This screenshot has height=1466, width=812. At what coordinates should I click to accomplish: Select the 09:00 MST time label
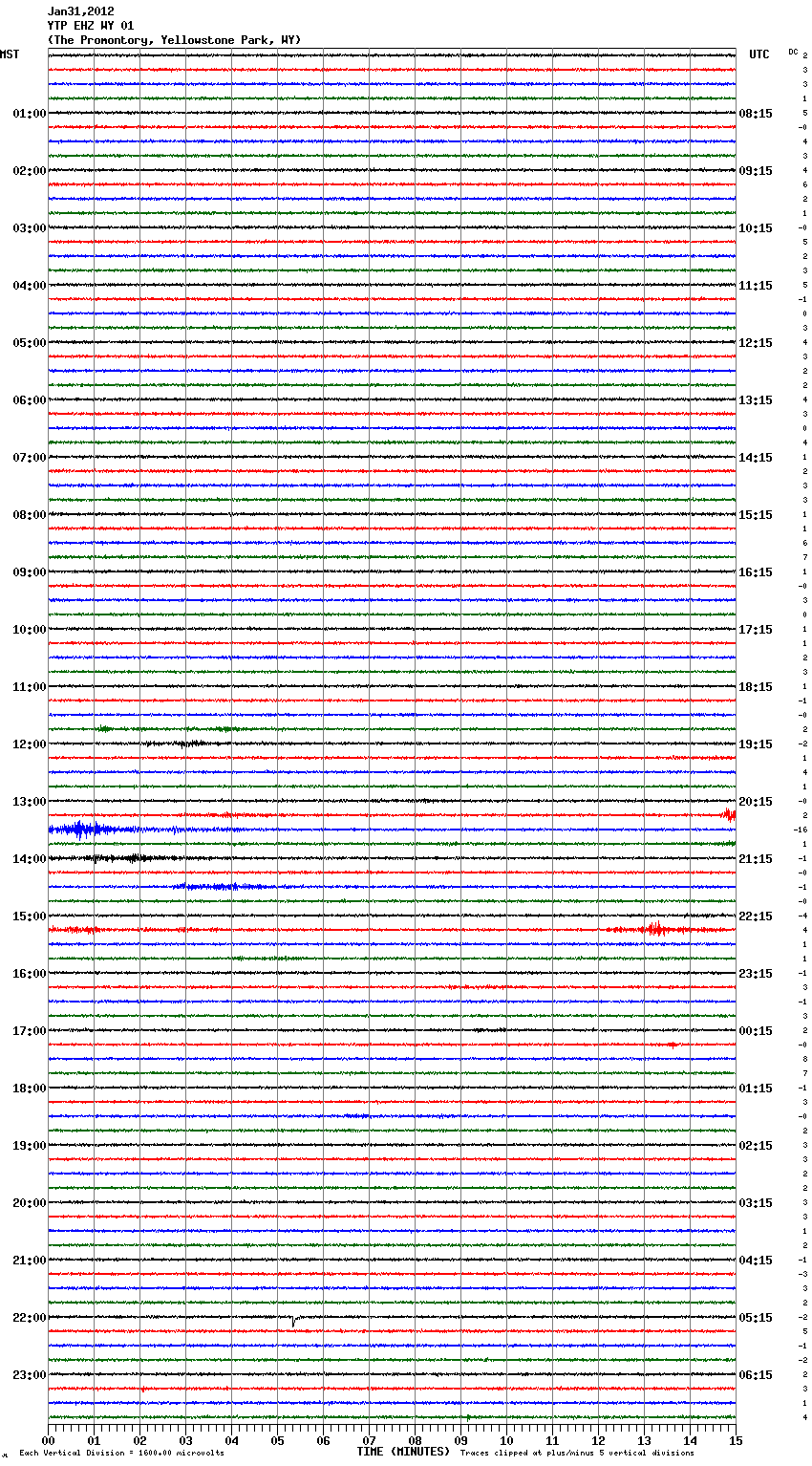coord(29,572)
